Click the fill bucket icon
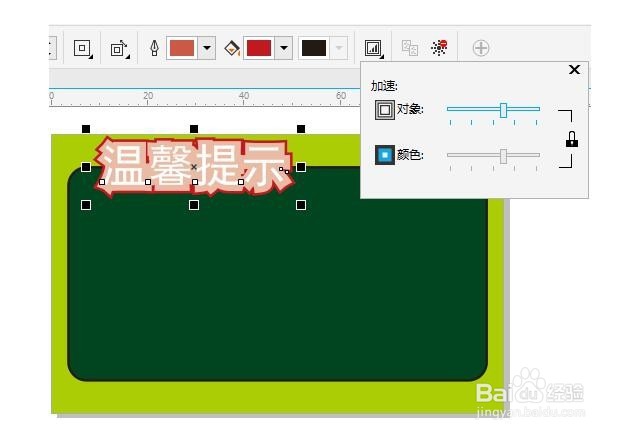 232,49
